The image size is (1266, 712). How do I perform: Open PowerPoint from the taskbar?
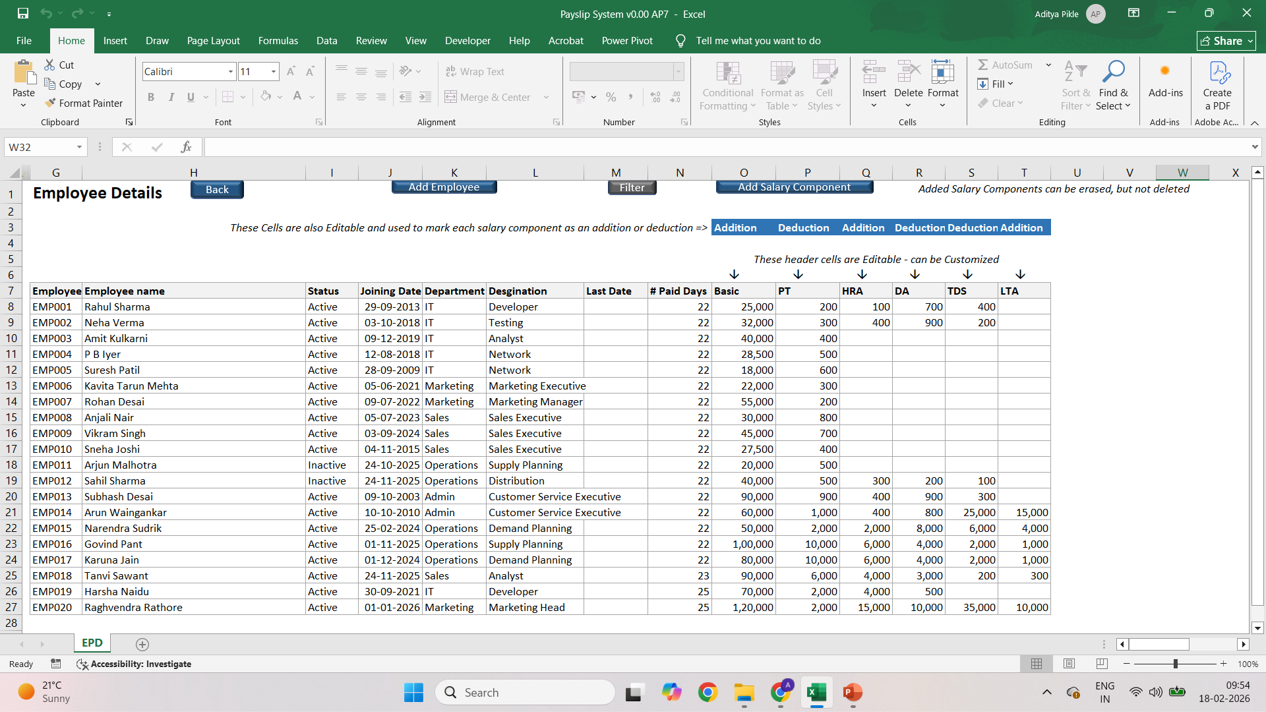852,692
